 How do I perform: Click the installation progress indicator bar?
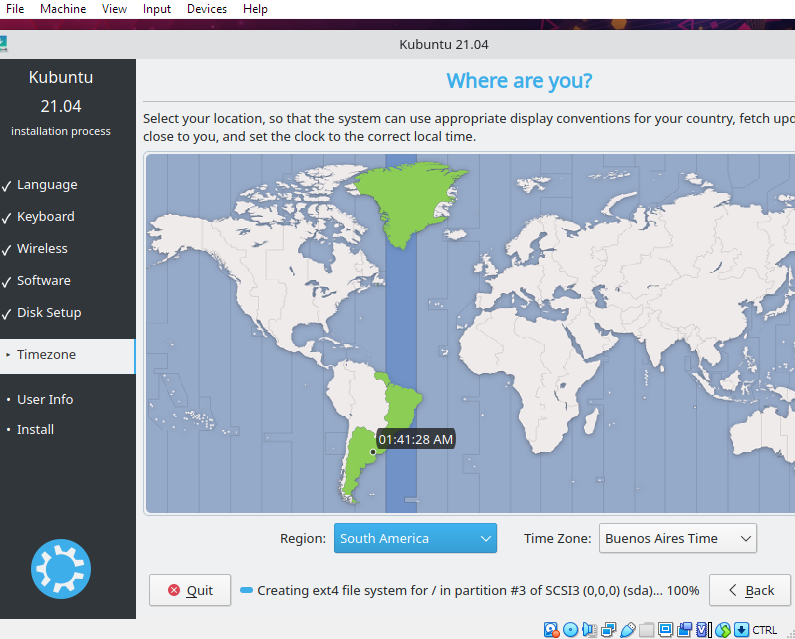tap(246, 590)
